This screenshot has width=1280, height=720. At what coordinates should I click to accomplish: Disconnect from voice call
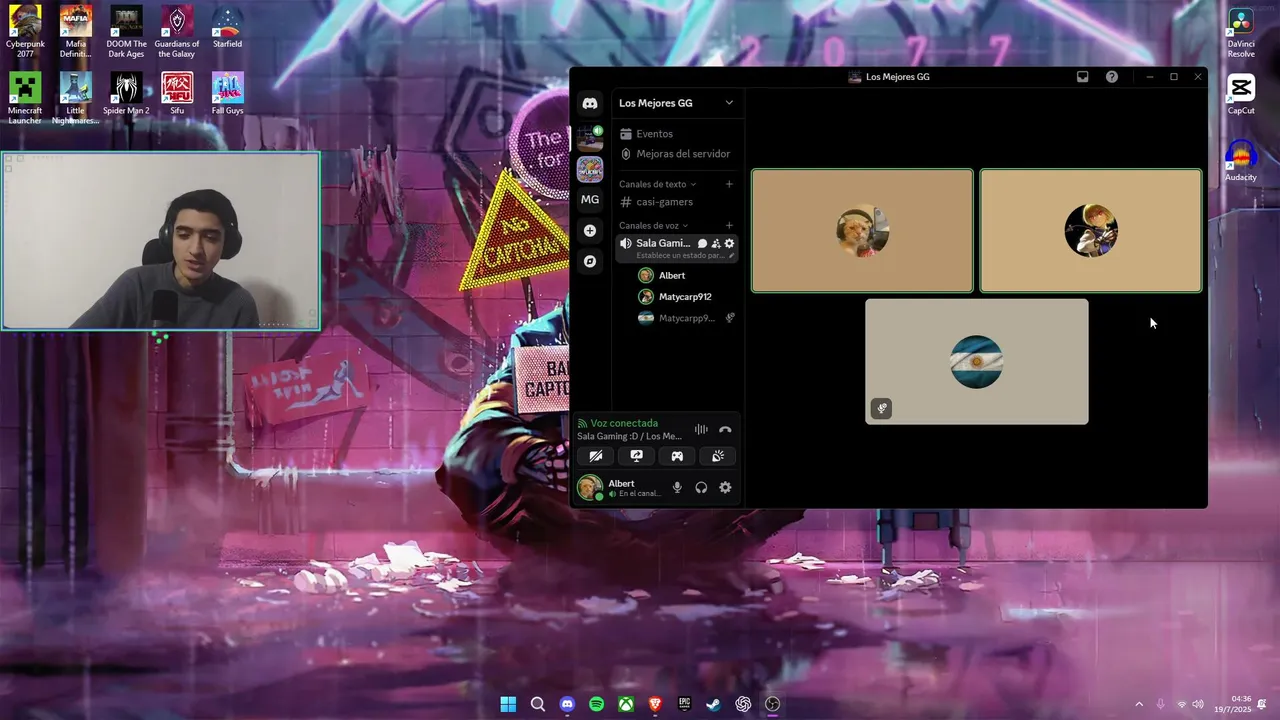pos(725,429)
